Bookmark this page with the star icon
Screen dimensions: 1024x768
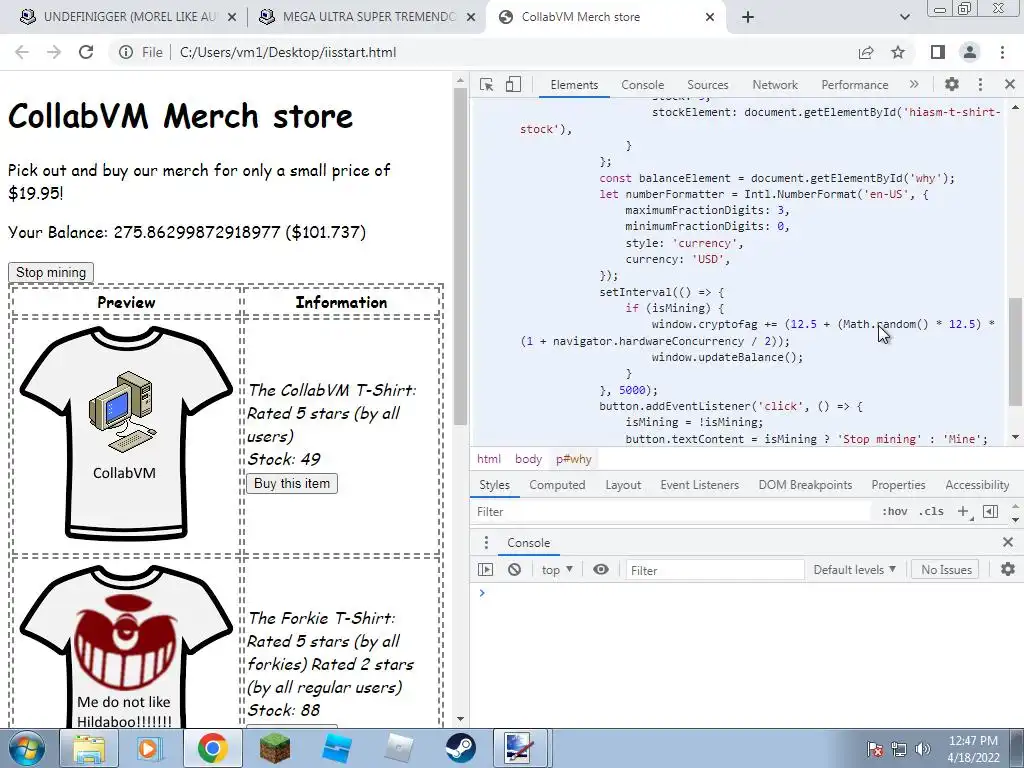coord(898,52)
